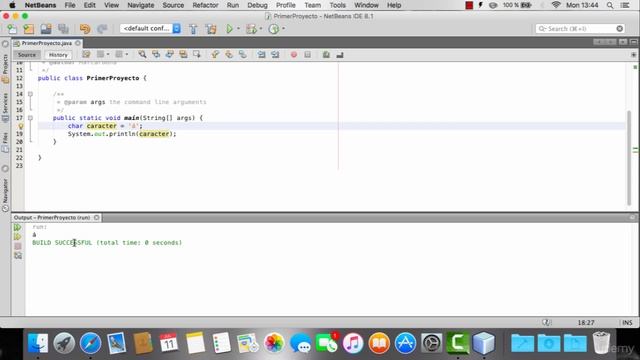This screenshot has width=640, height=360.
Task: Run the project with the green play icon
Action: [x=229, y=29]
